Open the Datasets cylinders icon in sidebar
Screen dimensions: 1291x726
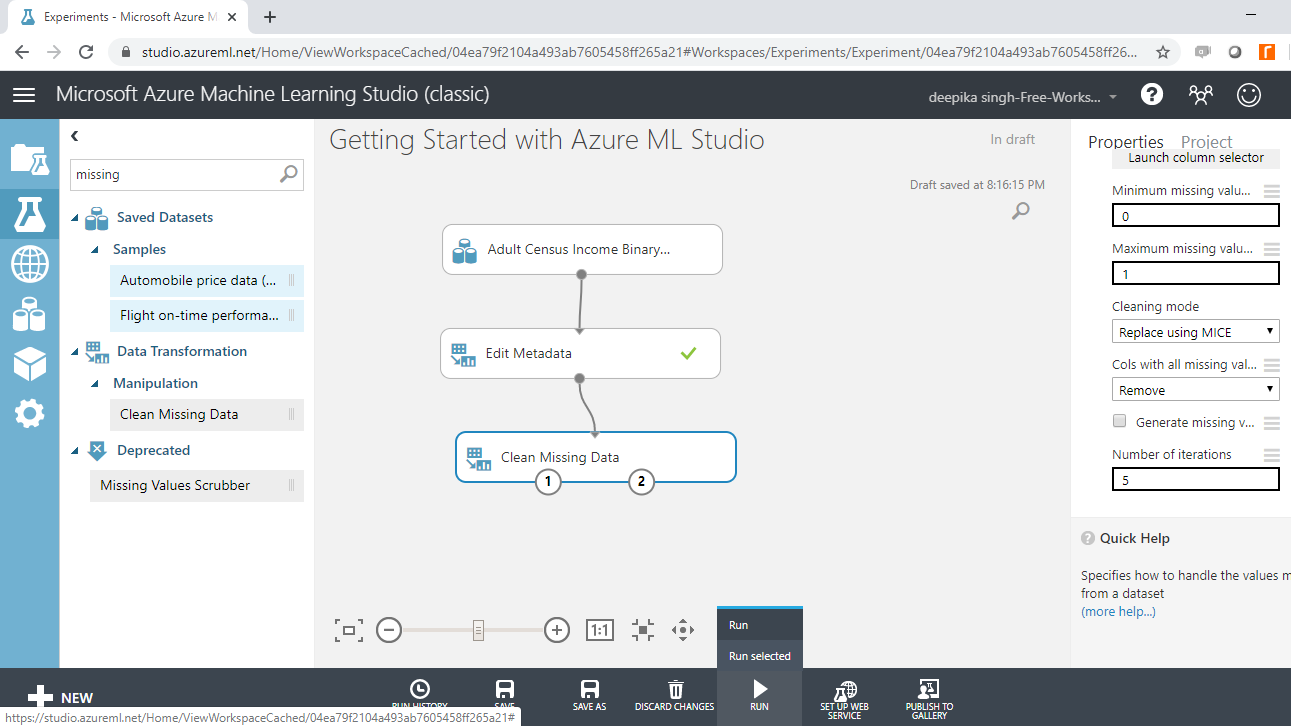[x=29, y=315]
